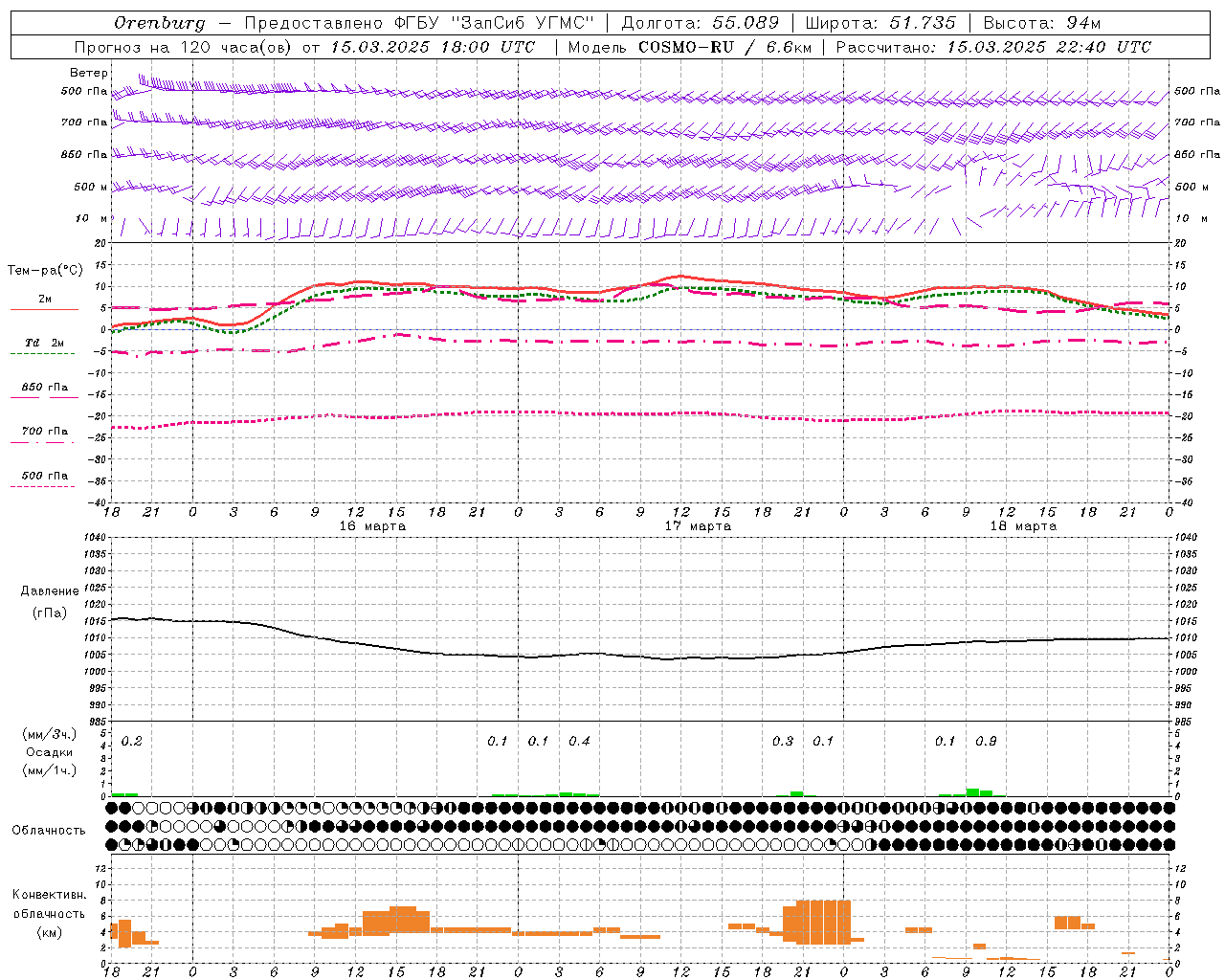Click the 0.3 precipitation value
The height and width of the screenshot is (980, 1225).
[783, 742]
